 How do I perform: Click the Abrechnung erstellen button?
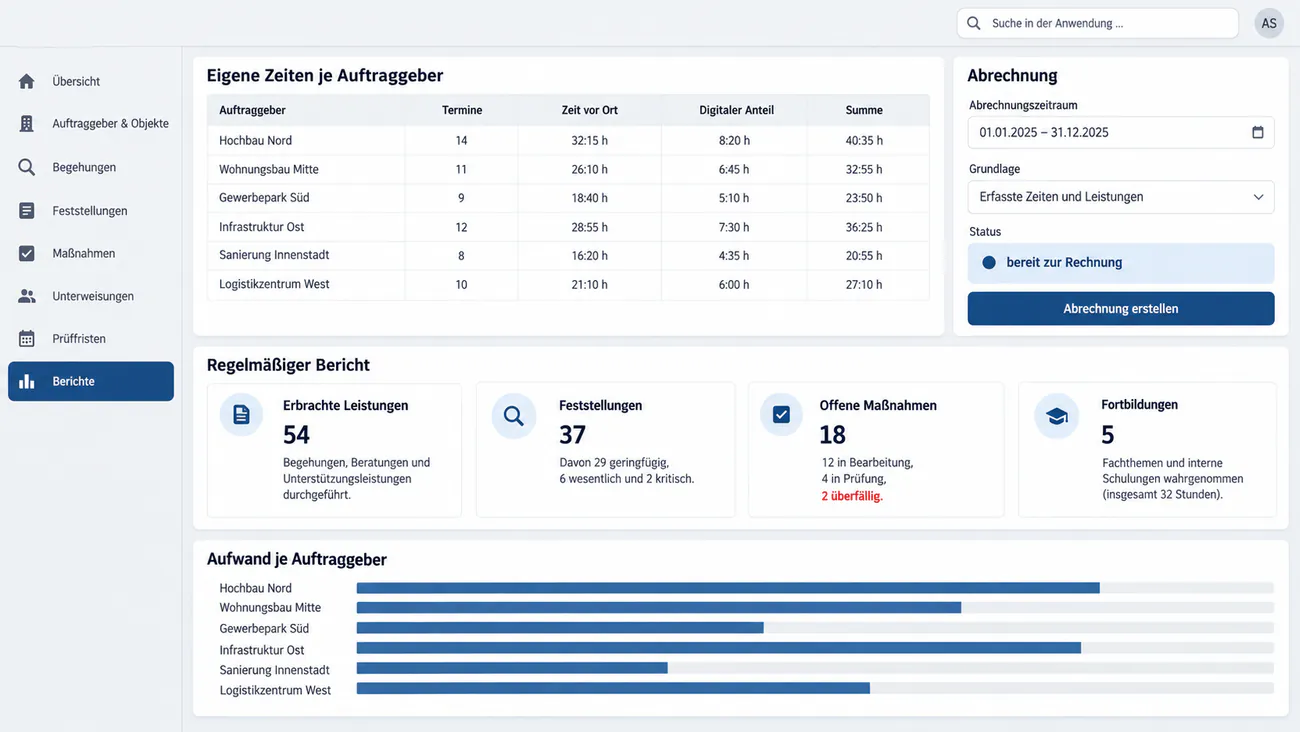pyautogui.click(x=1121, y=308)
